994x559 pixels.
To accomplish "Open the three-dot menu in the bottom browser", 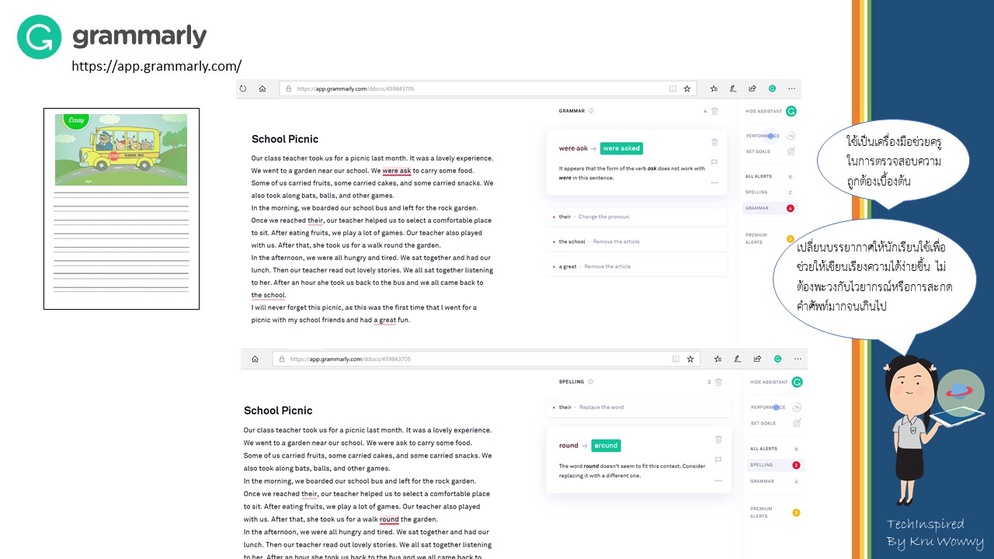I will [797, 359].
